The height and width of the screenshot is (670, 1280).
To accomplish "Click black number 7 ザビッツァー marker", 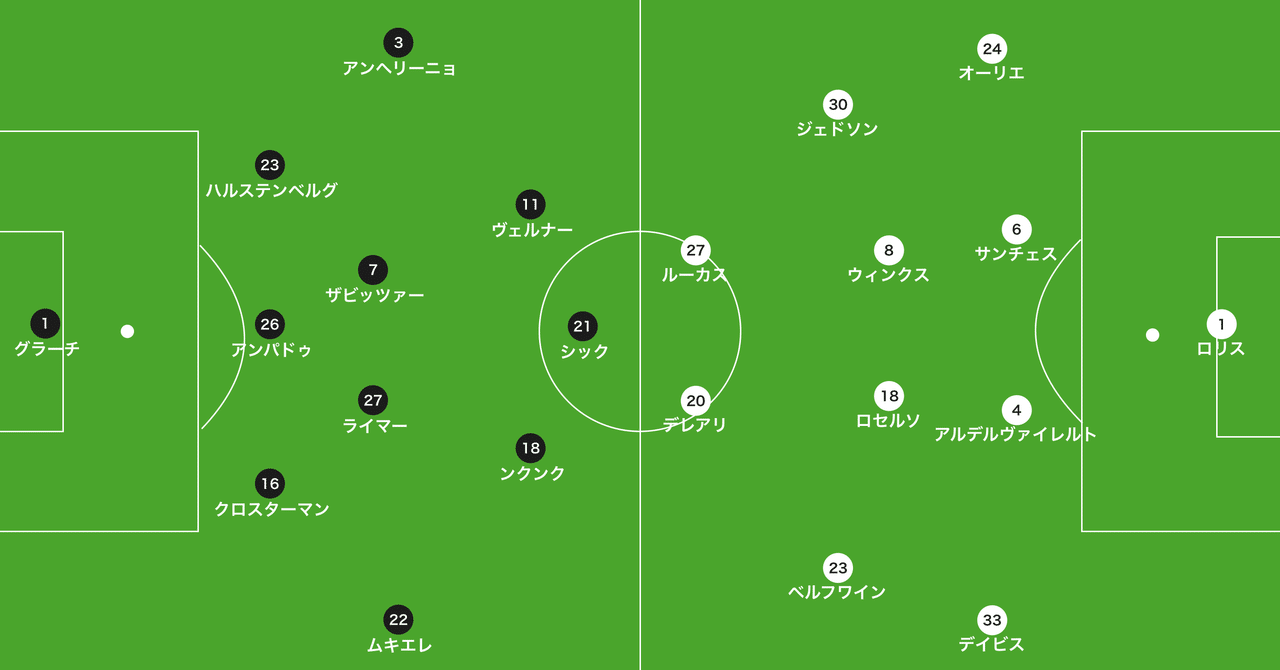I will (x=373, y=270).
